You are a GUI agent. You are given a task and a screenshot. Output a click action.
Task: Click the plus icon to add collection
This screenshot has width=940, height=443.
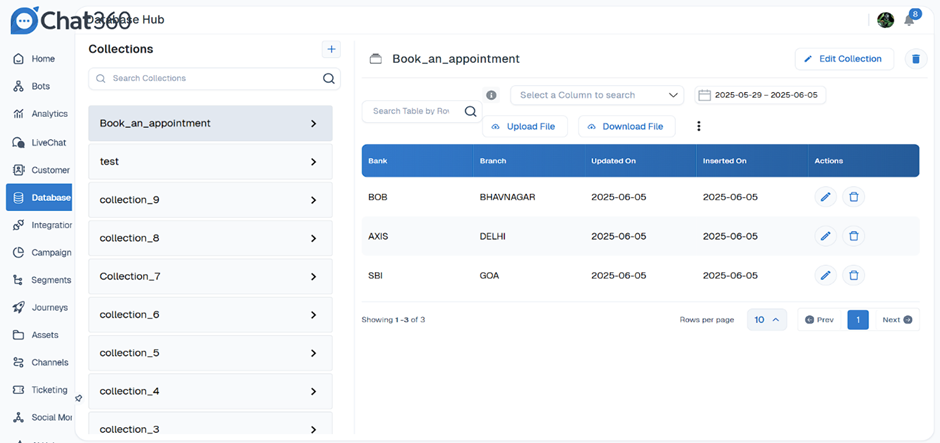click(x=331, y=49)
